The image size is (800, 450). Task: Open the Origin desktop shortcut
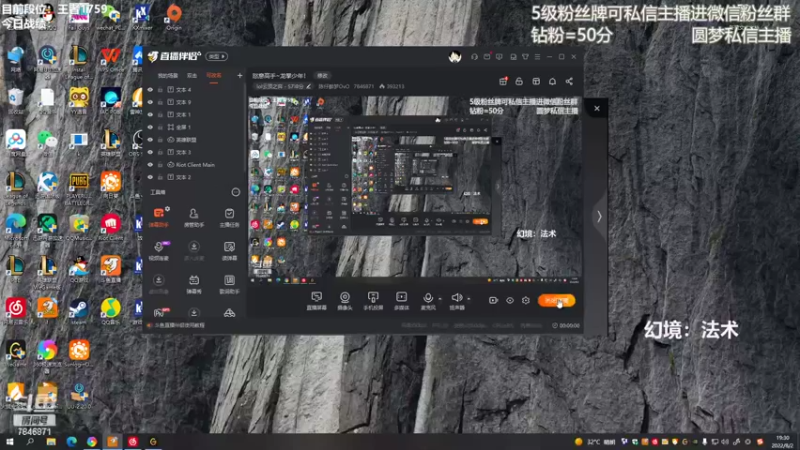point(173,17)
